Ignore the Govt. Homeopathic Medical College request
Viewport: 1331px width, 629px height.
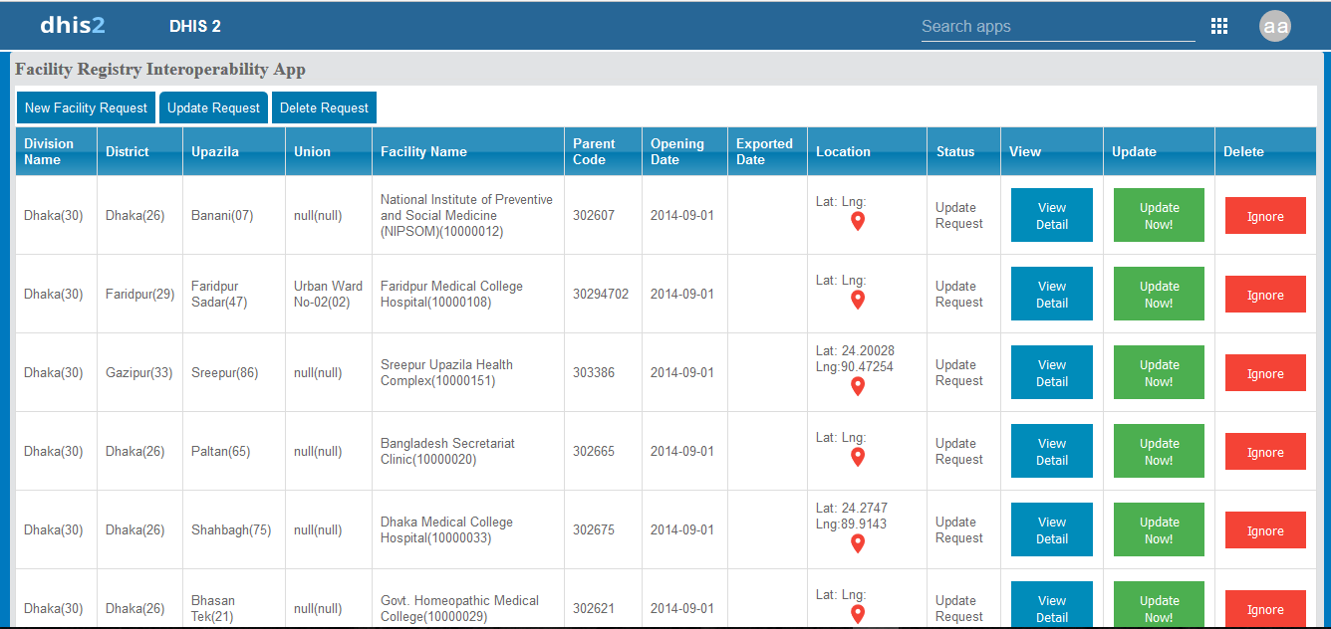[x=1265, y=609]
